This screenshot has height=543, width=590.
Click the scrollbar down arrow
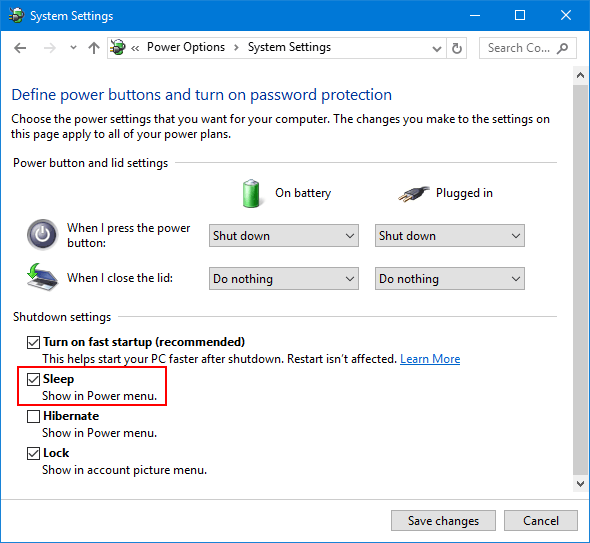(580, 484)
